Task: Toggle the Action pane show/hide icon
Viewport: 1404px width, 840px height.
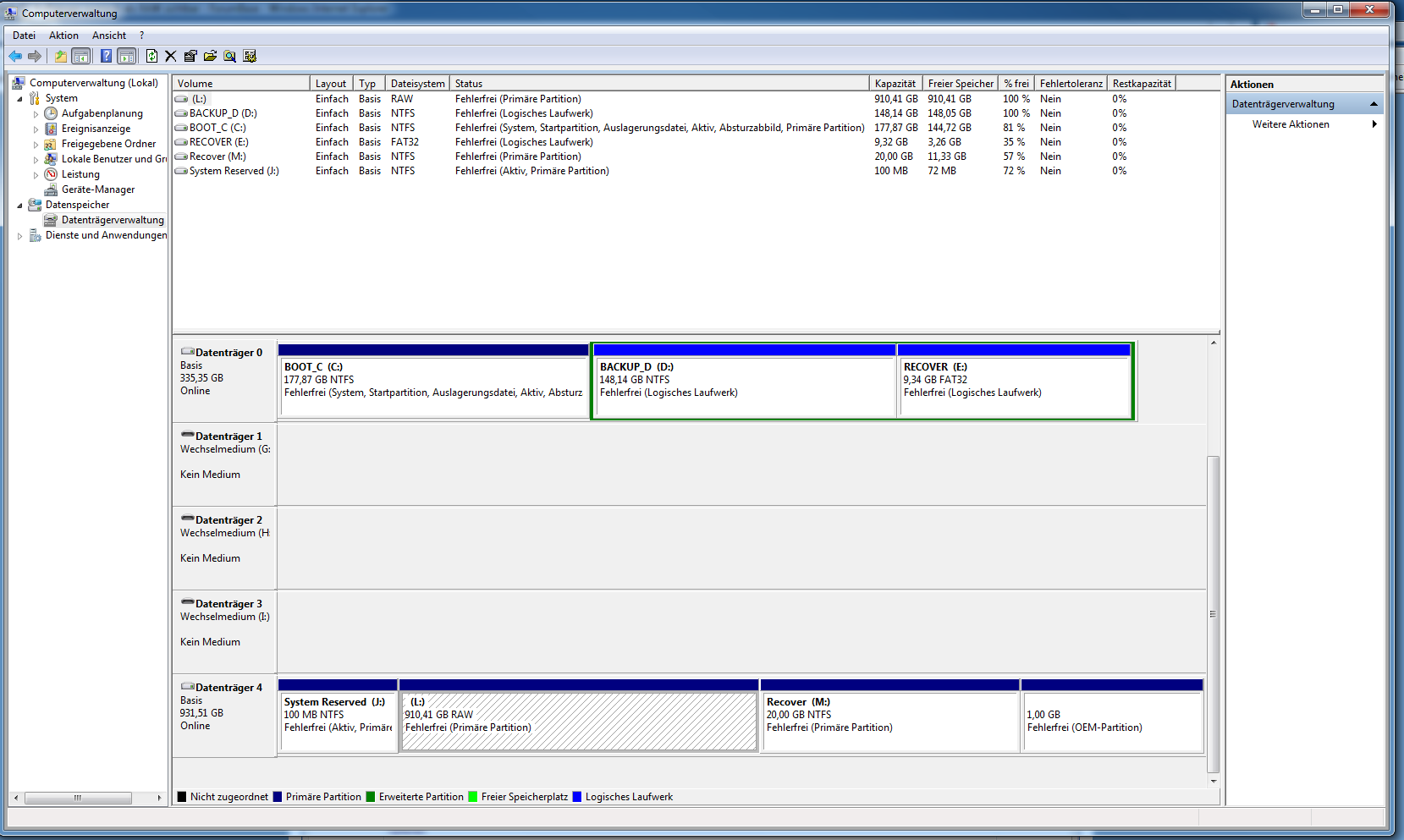Action: point(127,56)
